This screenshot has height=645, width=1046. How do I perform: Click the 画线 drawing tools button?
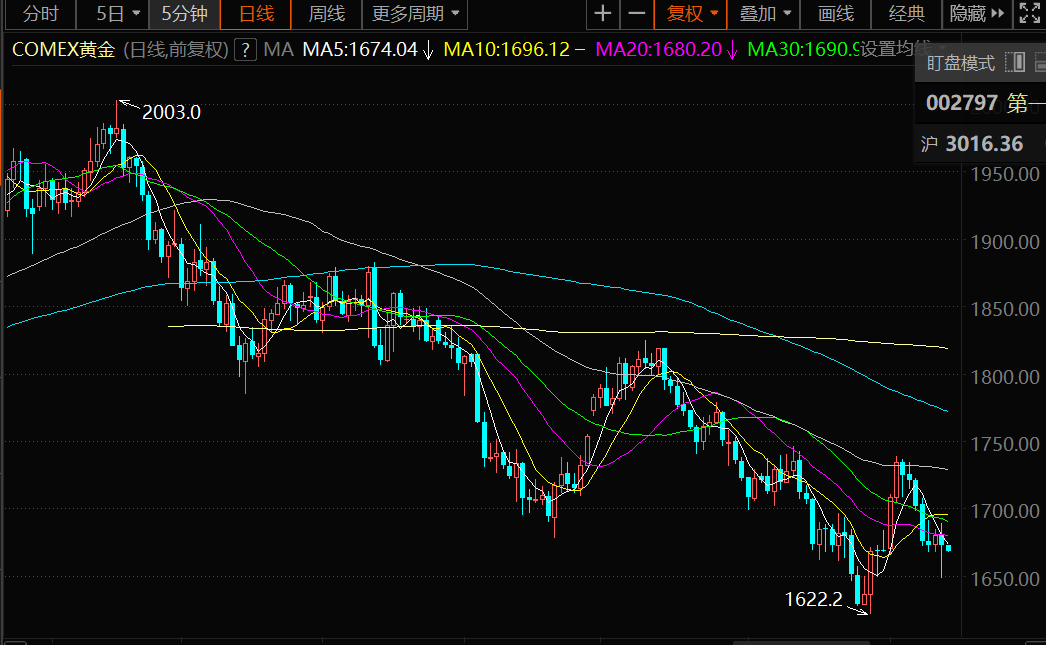(835, 14)
